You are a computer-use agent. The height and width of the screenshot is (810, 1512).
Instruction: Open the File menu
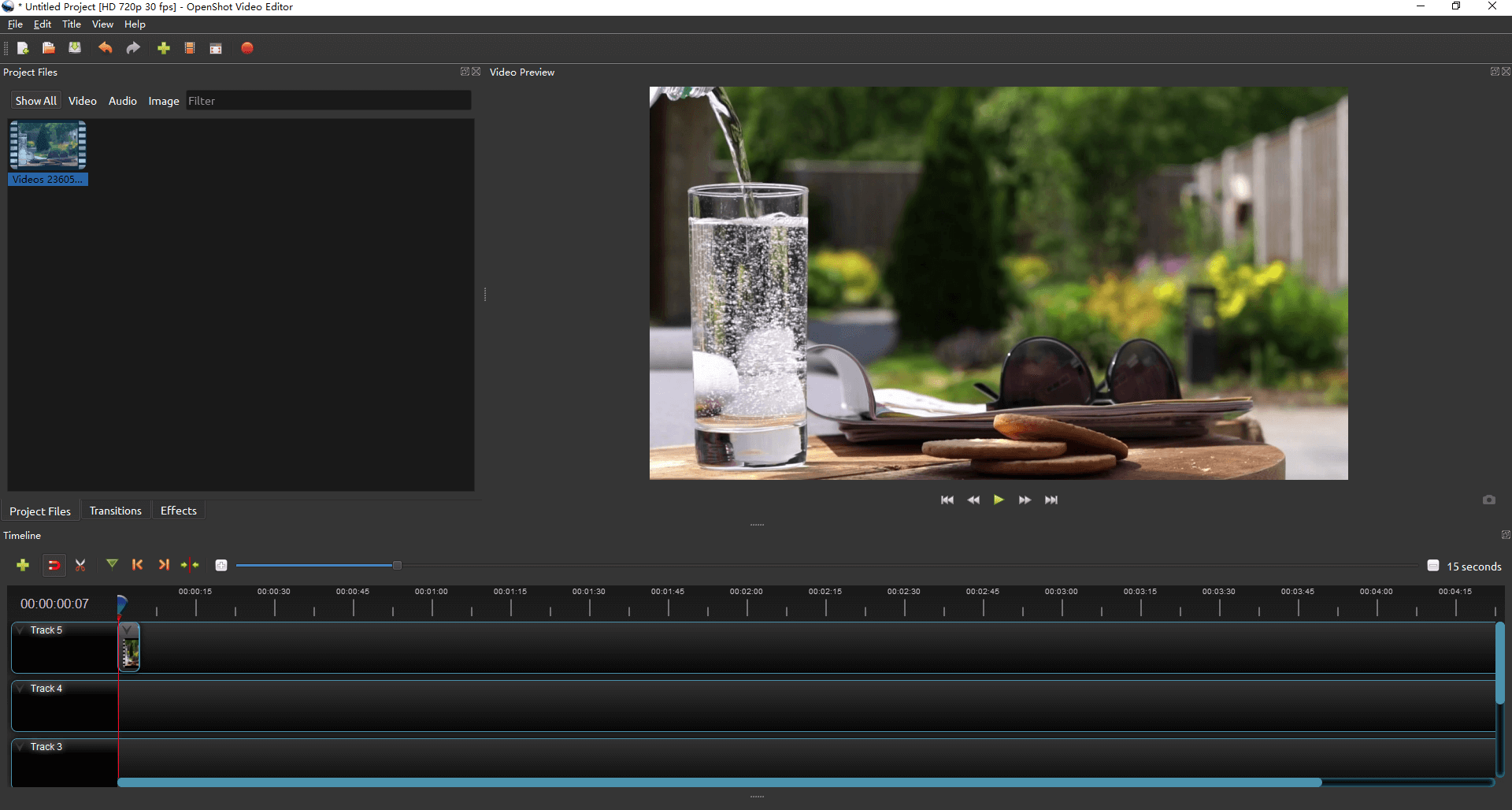pyautogui.click(x=15, y=24)
